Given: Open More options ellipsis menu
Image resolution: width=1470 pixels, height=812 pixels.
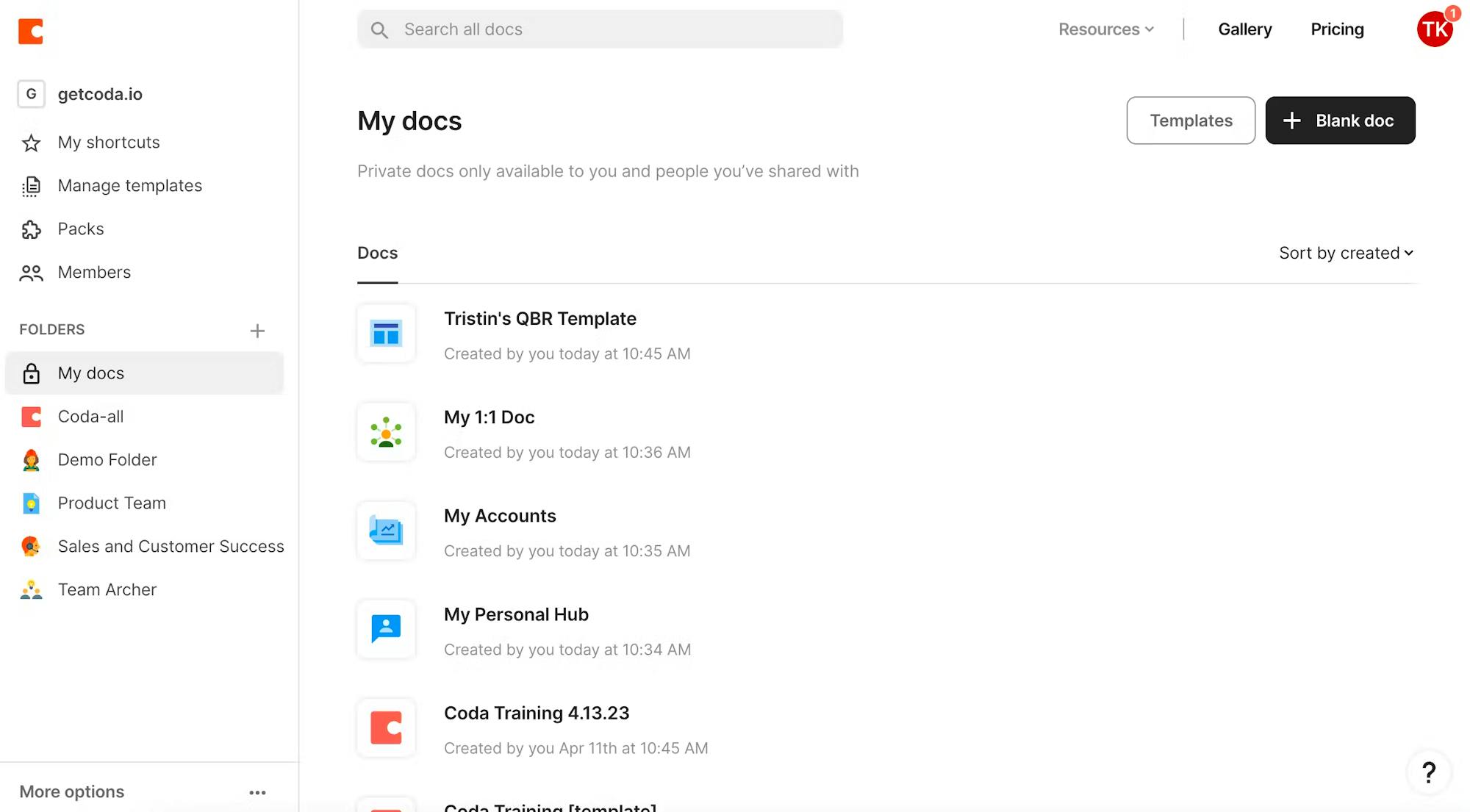Looking at the screenshot, I should (x=257, y=792).
